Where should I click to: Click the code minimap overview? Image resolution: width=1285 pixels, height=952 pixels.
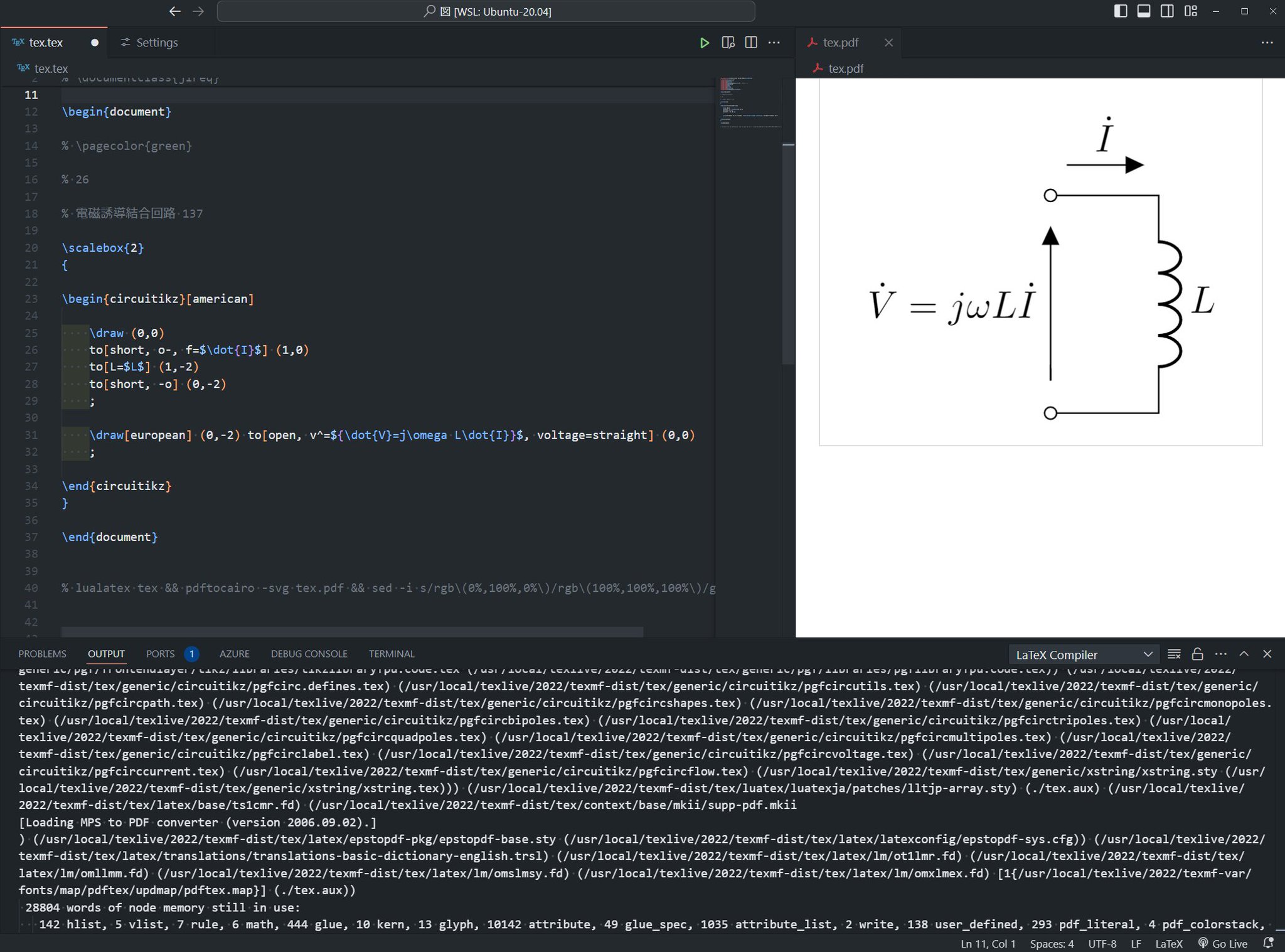pyautogui.click(x=749, y=104)
